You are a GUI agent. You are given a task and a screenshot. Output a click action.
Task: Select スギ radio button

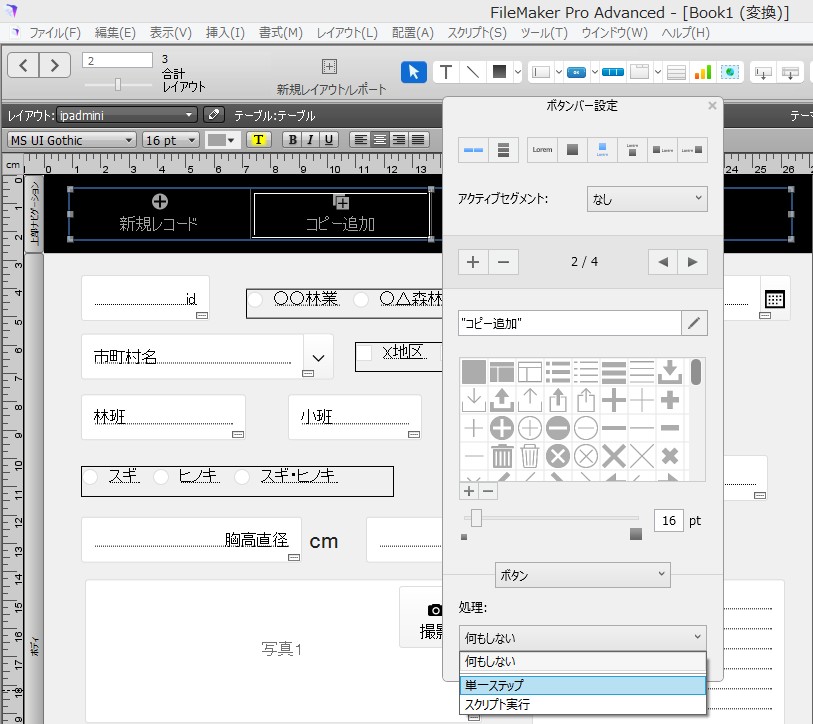coord(90,477)
